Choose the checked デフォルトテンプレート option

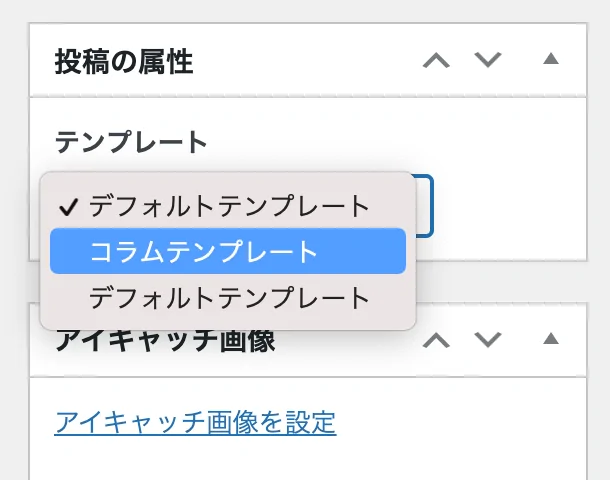[228, 206]
